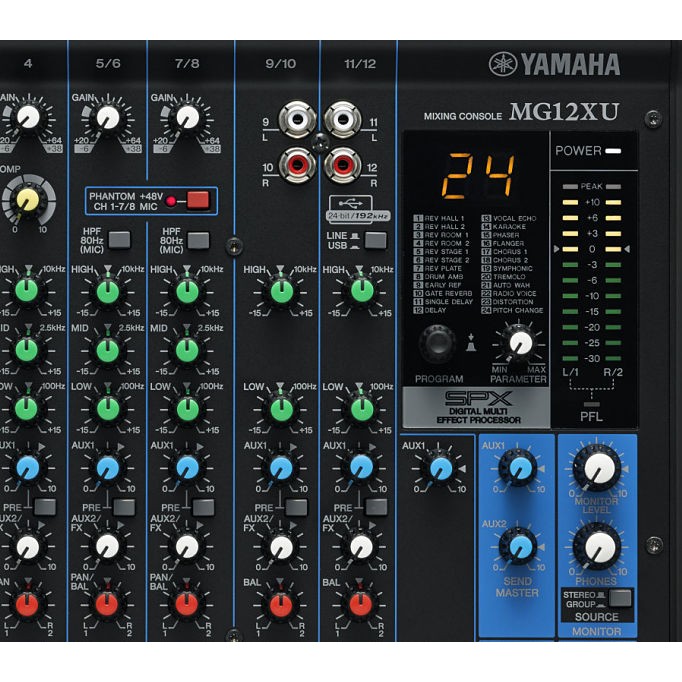The height and width of the screenshot is (682, 682).
Task: Adjust the LOW EQ knob on channel 7/8
Action: 187,409
